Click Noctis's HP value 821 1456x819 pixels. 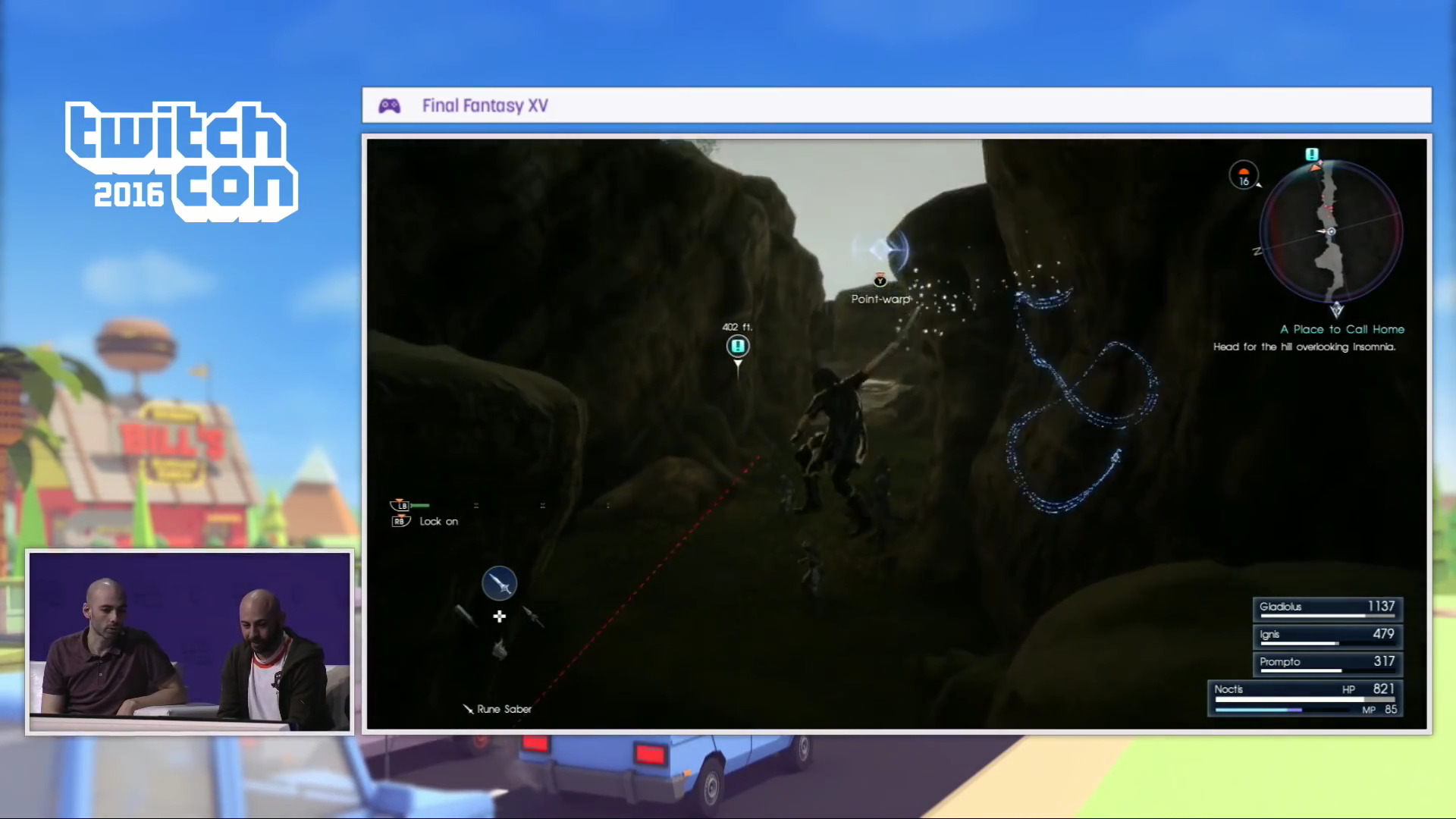pos(1384,689)
